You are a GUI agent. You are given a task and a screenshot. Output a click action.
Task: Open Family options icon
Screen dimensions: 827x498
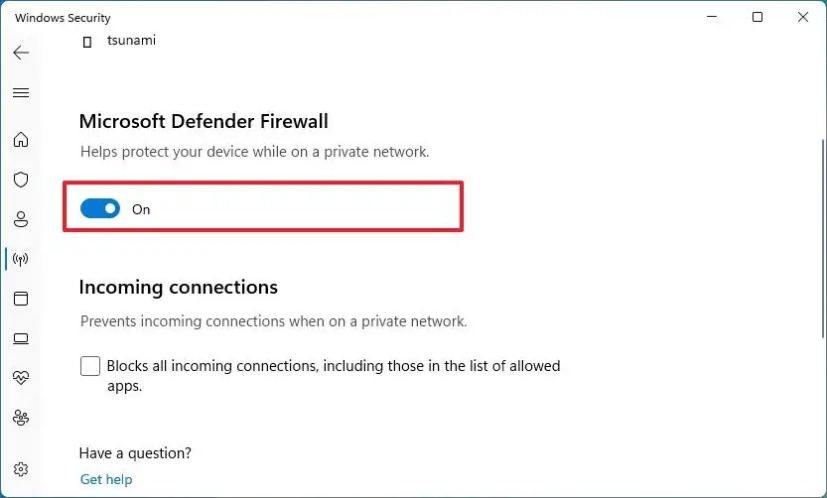pyautogui.click(x=21, y=417)
